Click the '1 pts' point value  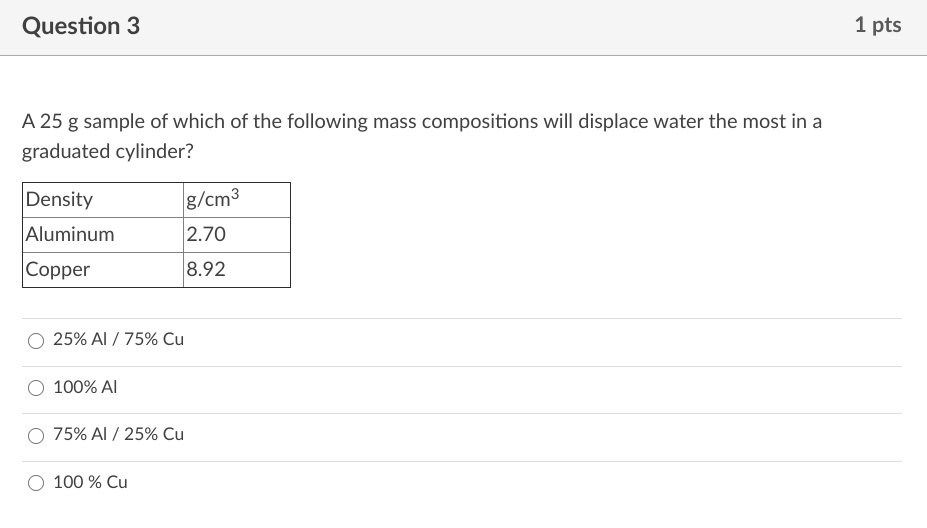[877, 26]
